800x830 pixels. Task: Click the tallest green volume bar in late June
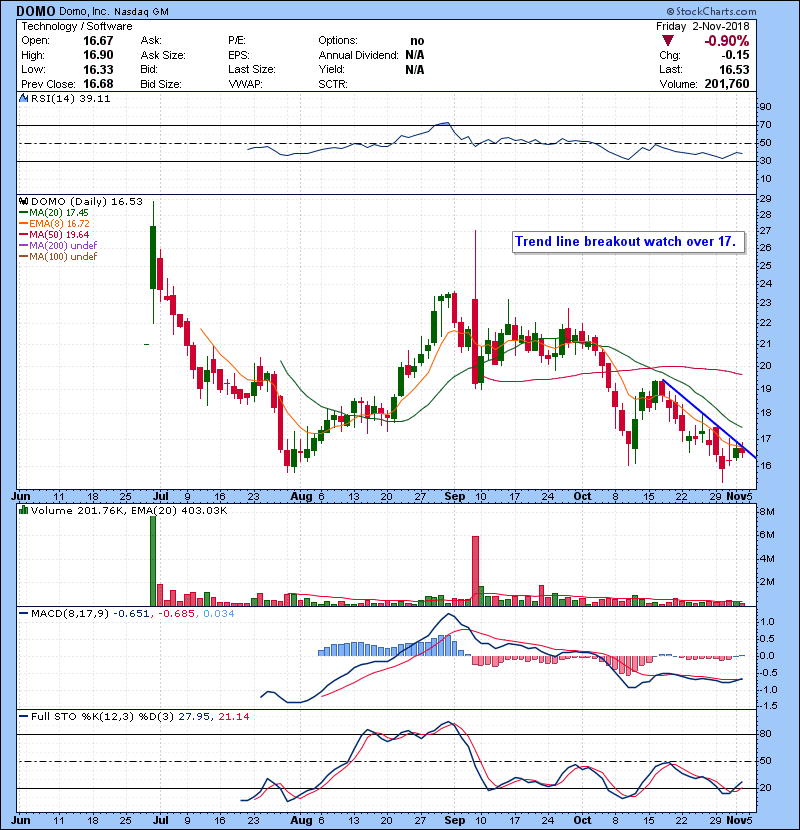[153, 561]
